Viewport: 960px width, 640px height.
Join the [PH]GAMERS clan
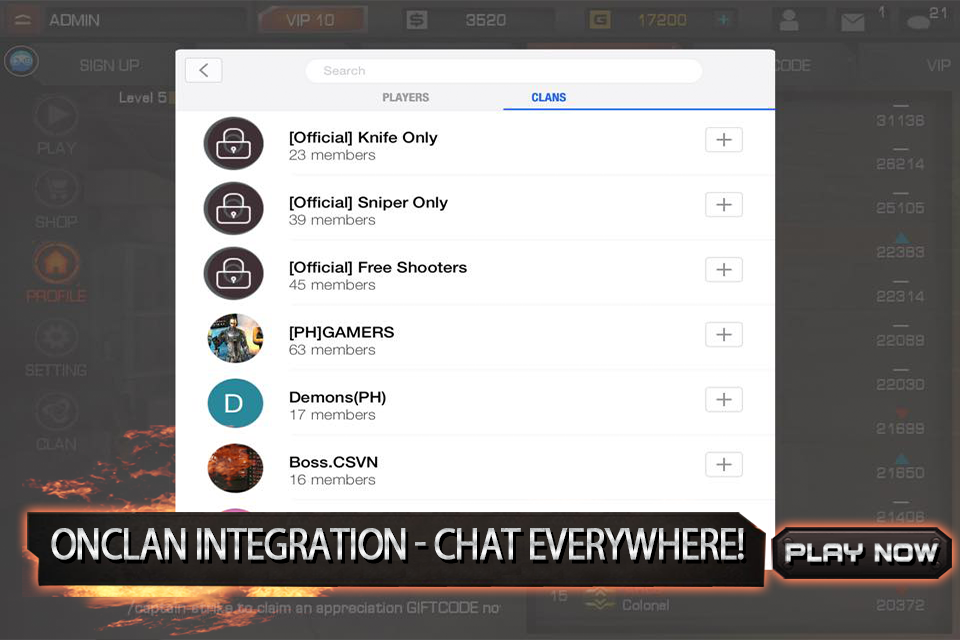(723, 335)
